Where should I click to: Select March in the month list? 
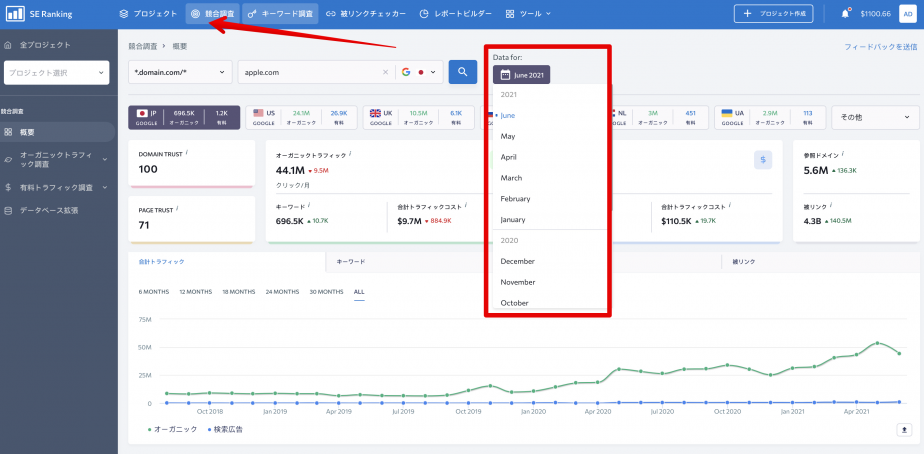[511, 177]
